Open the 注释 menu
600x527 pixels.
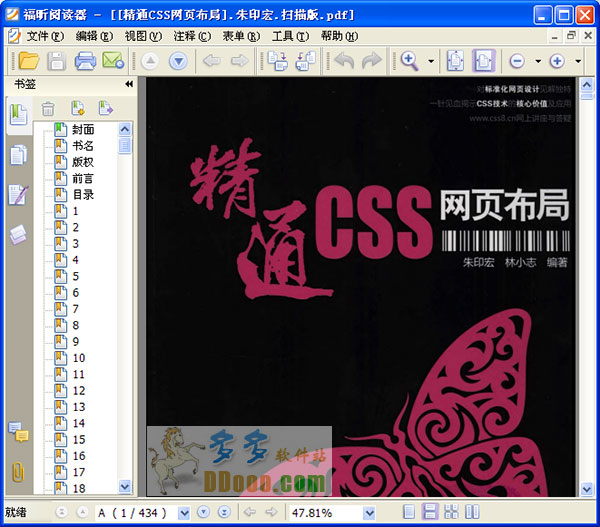click(192, 36)
